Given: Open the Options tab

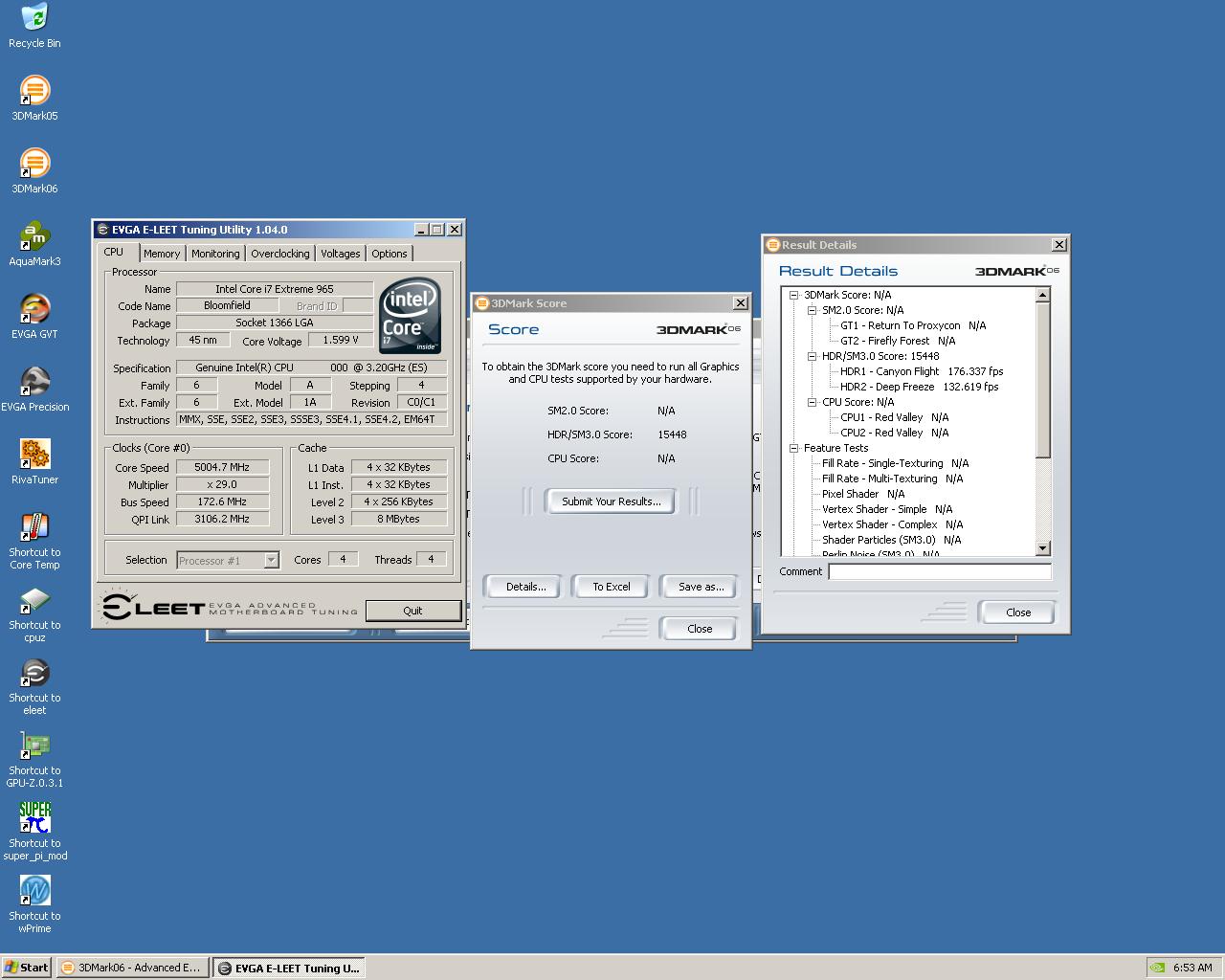Looking at the screenshot, I should pos(390,254).
